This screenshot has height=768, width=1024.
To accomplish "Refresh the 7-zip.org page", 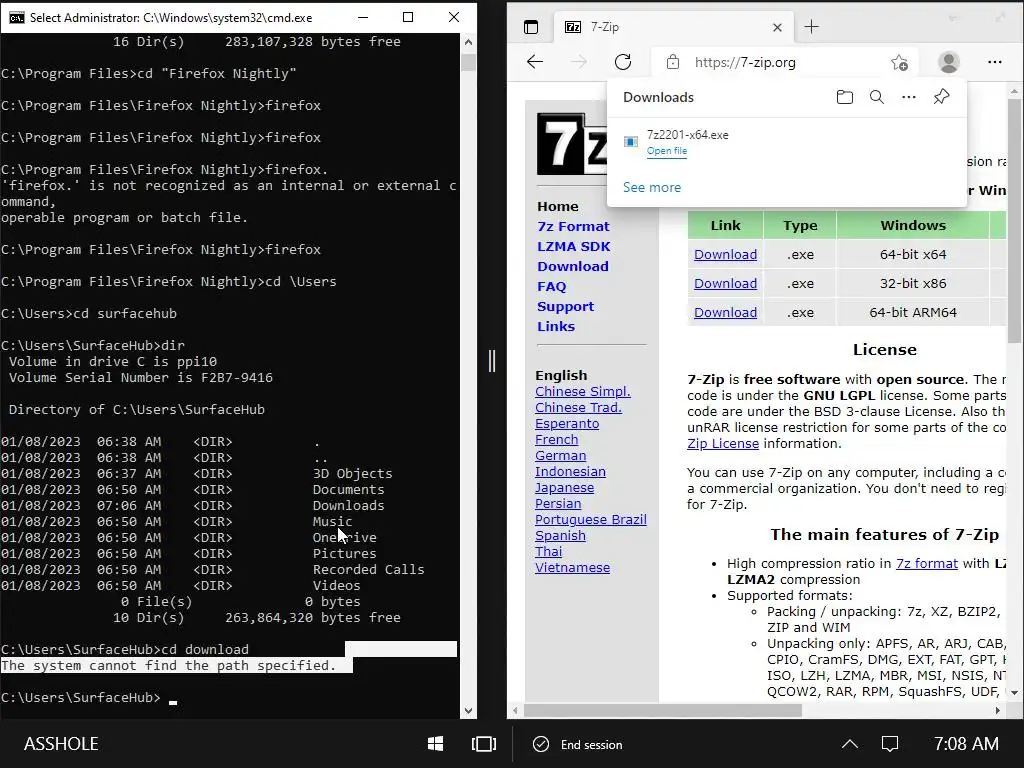I will (x=623, y=62).
